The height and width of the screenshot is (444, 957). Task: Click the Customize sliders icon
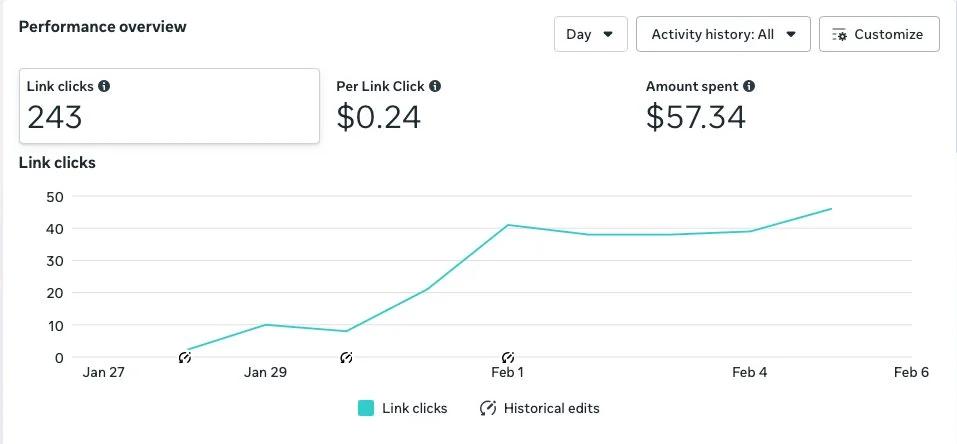(840, 34)
